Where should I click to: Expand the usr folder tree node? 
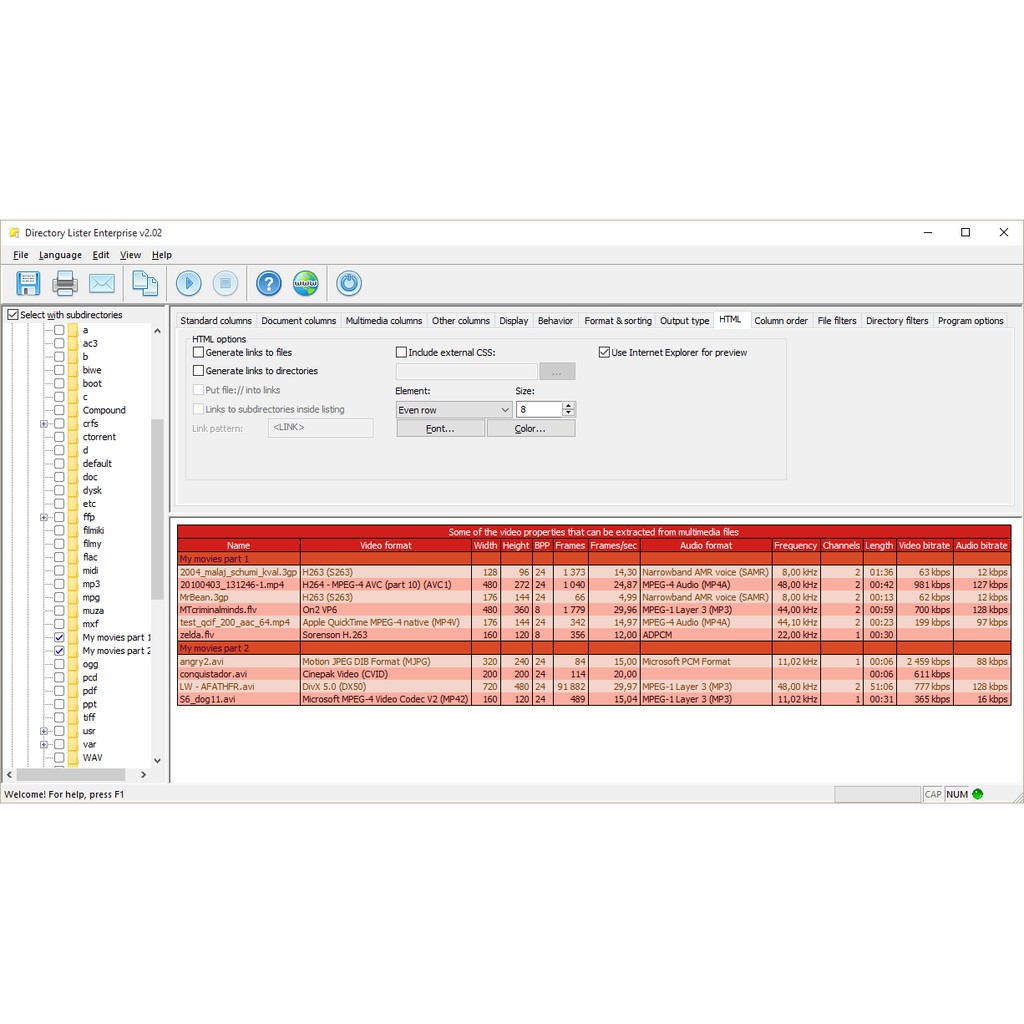point(44,731)
